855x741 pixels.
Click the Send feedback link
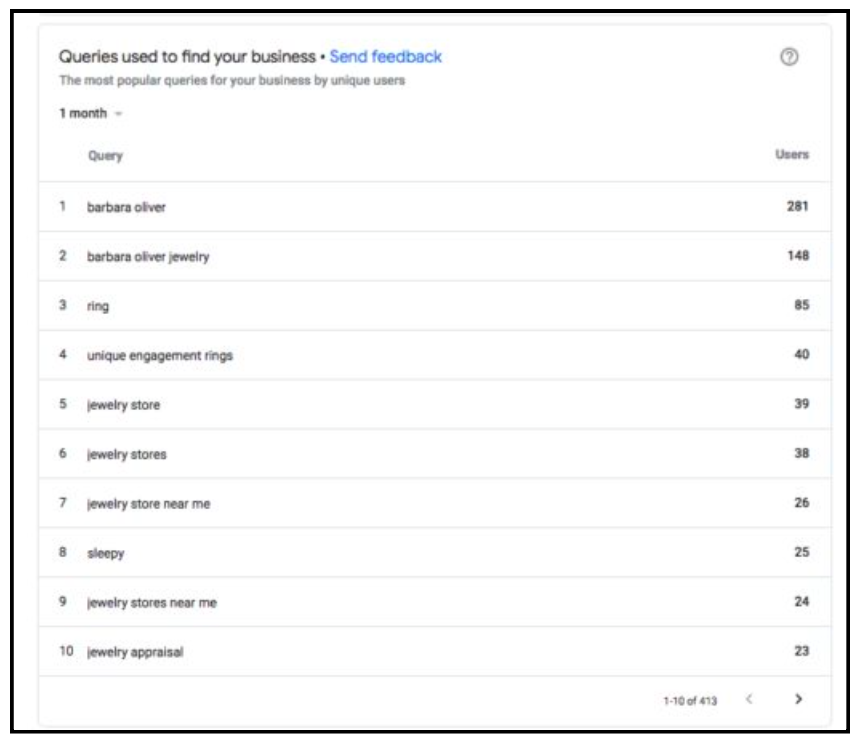point(385,57)
